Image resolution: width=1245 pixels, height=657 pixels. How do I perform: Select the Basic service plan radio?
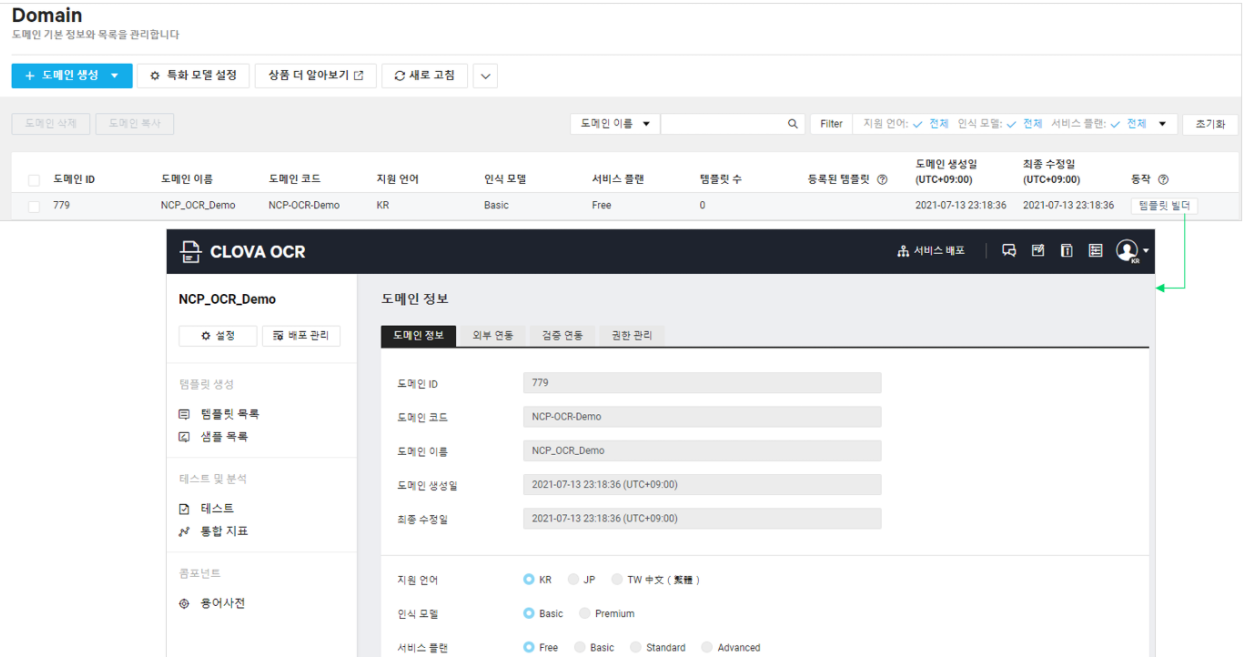580,648
